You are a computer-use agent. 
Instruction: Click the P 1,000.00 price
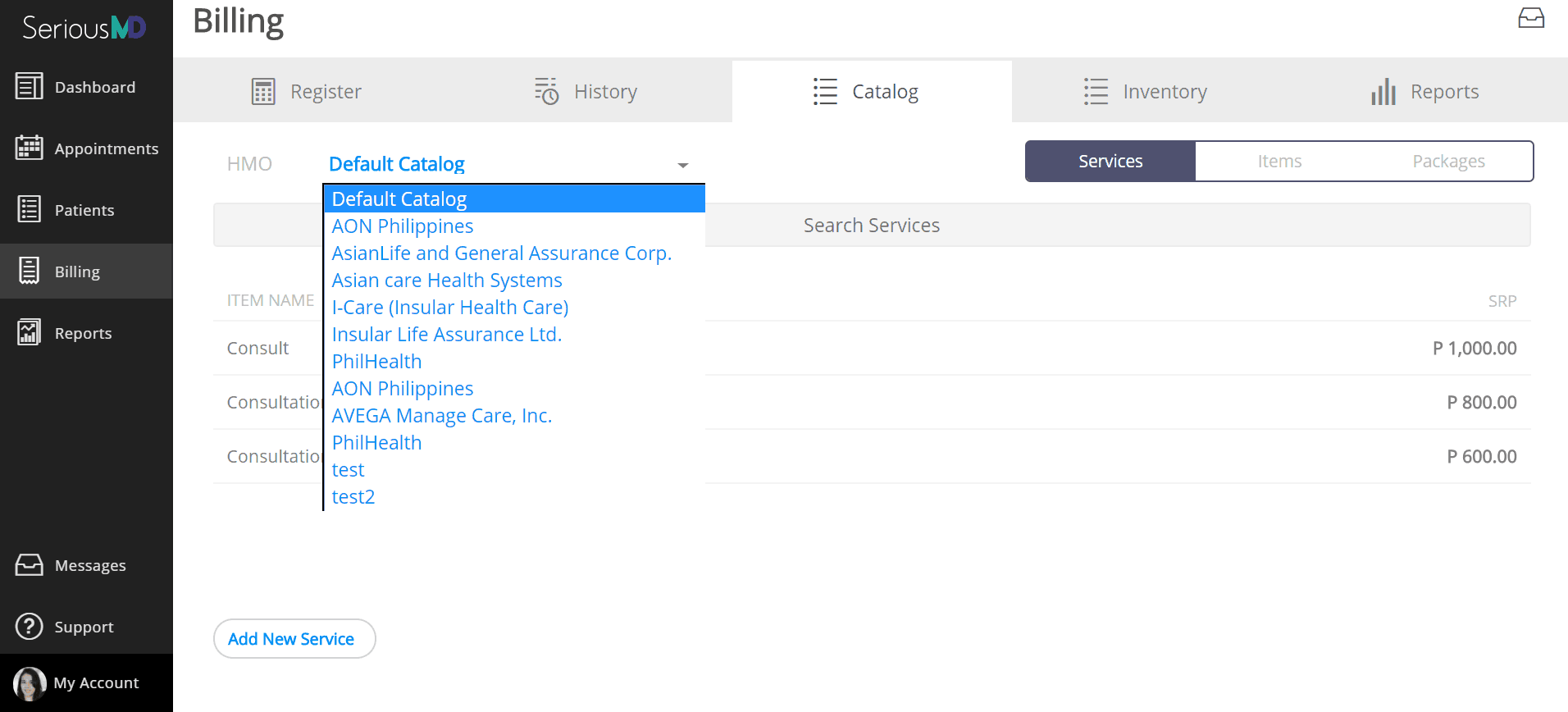tap(1475, 348)
